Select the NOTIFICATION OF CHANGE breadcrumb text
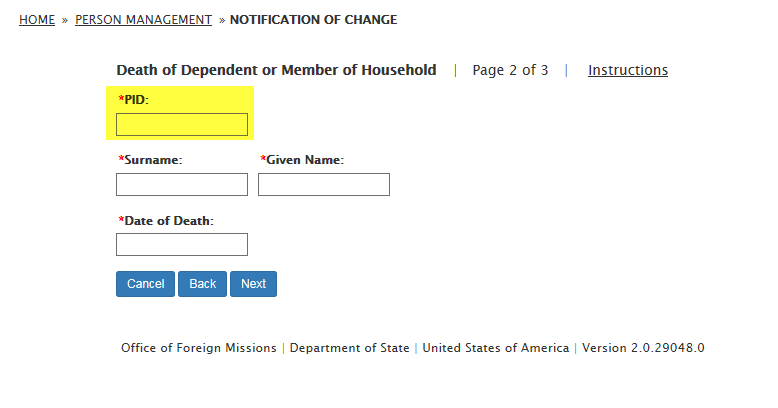This screenshot has width=778, height=408. pyautogui.click(x=313, y=20)
